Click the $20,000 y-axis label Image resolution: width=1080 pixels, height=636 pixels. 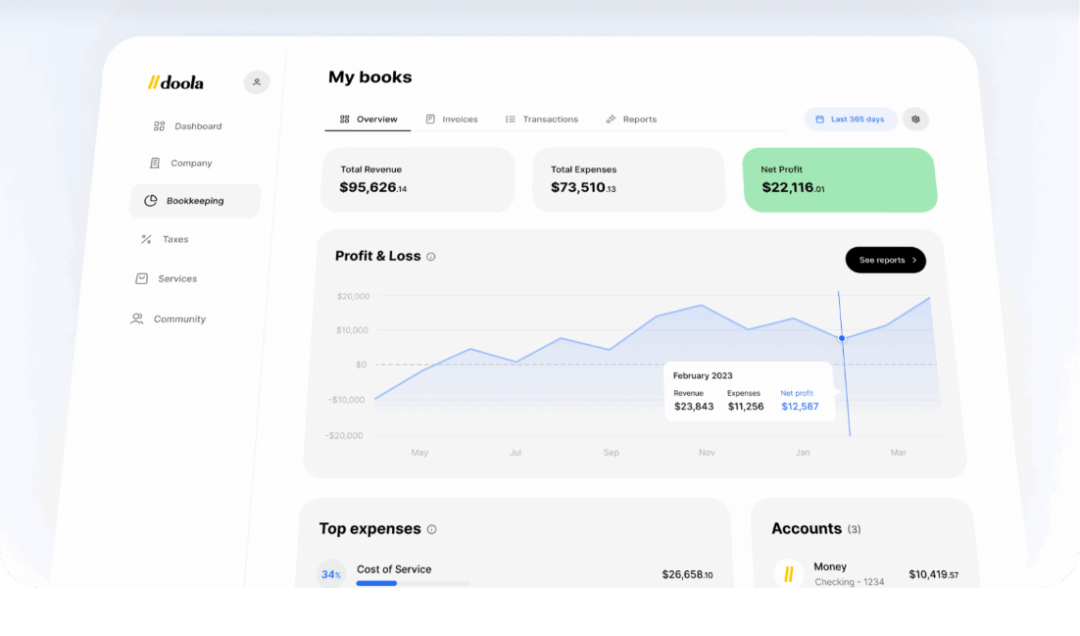click(353, 296)
